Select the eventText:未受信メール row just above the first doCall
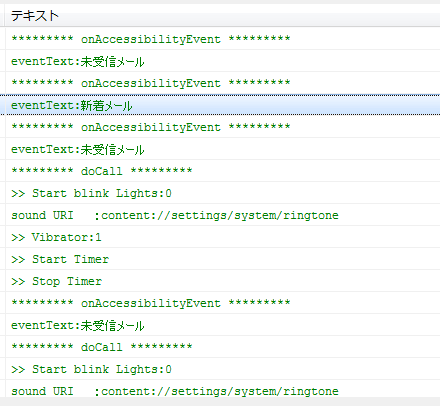 tap(223, 149)
